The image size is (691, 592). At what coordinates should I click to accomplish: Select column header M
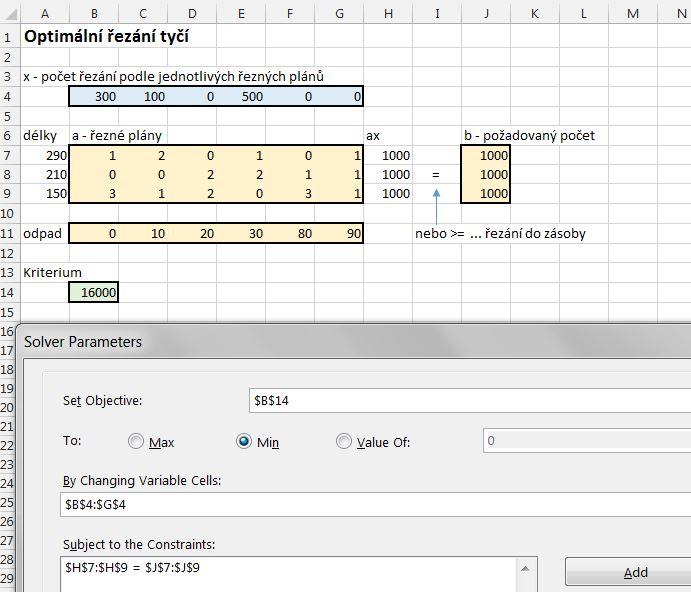(x=633, y=13)
